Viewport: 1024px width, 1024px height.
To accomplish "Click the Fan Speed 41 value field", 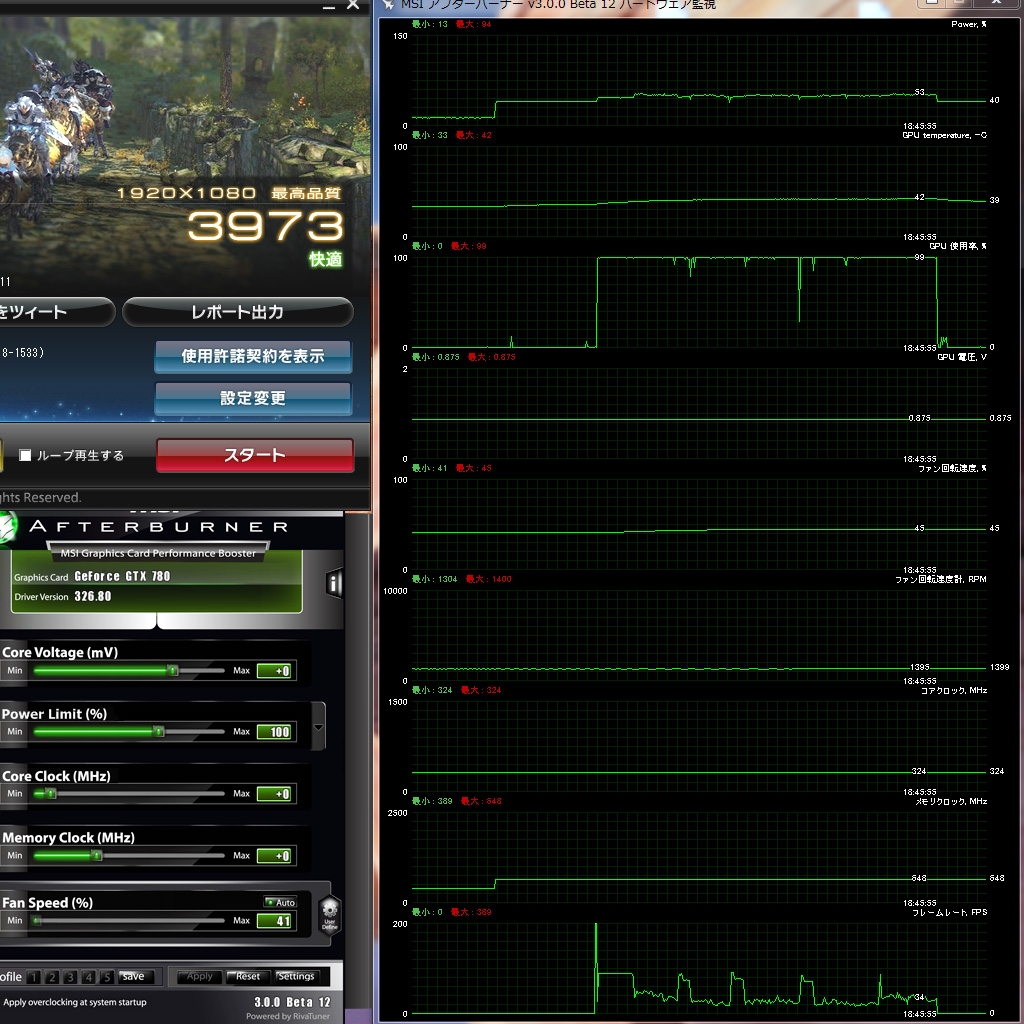I will [274, 921].
